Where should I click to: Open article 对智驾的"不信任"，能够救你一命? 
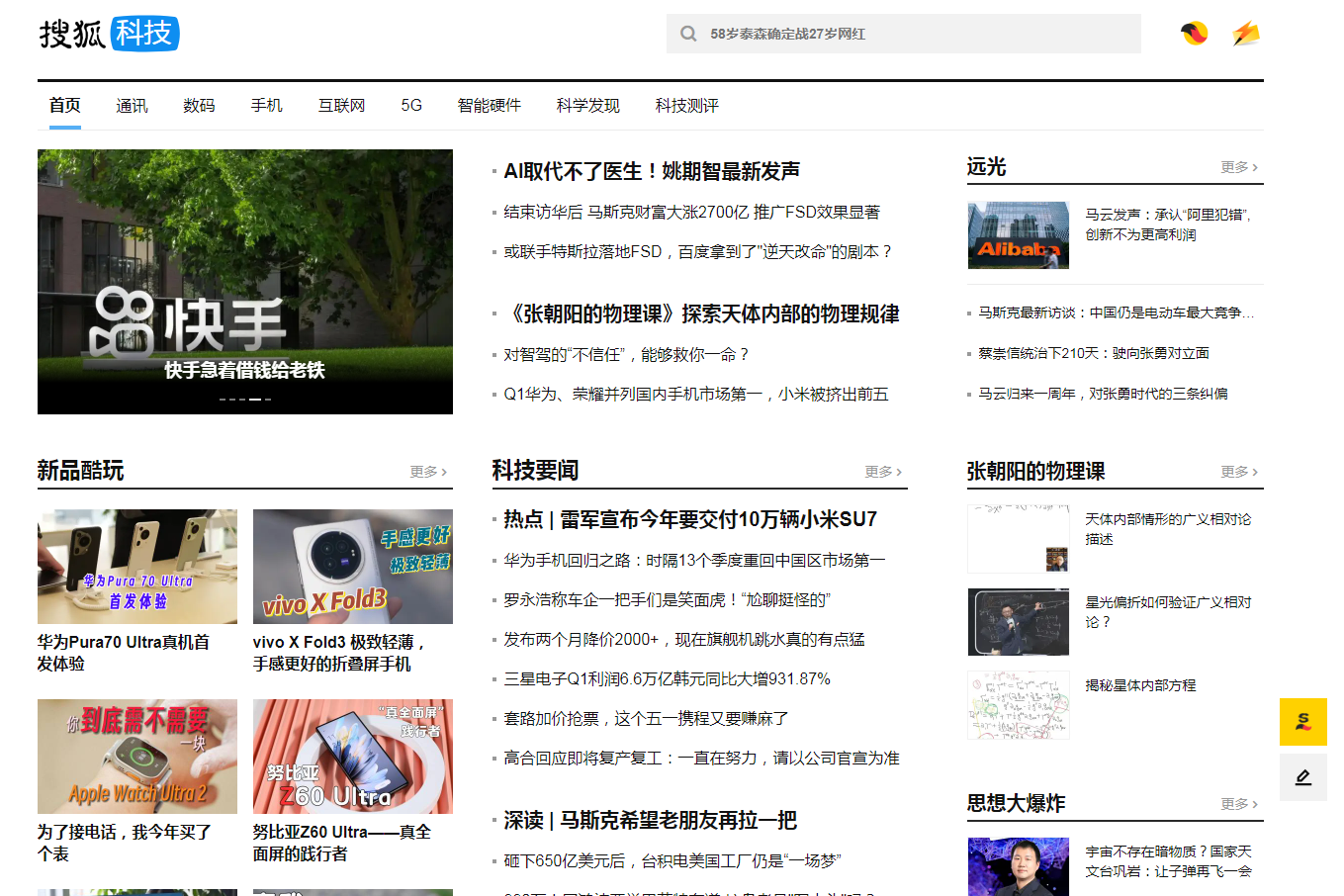tap(626, 354)
